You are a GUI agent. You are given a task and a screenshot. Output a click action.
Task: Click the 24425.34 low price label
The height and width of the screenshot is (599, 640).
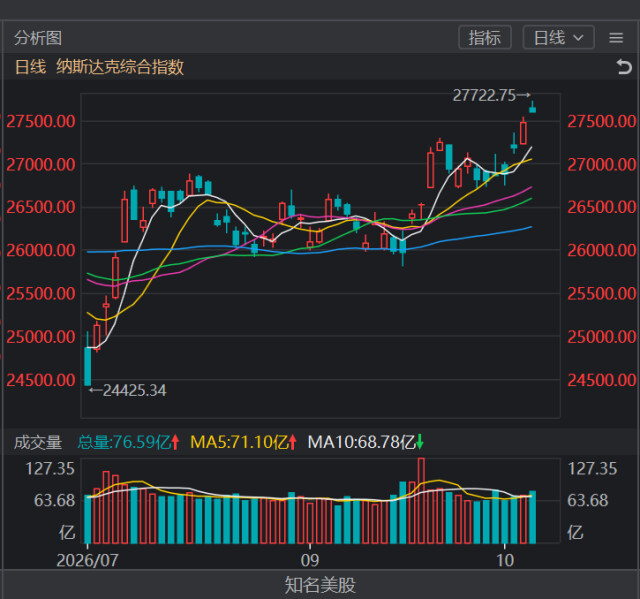click(x=135, y=390)
